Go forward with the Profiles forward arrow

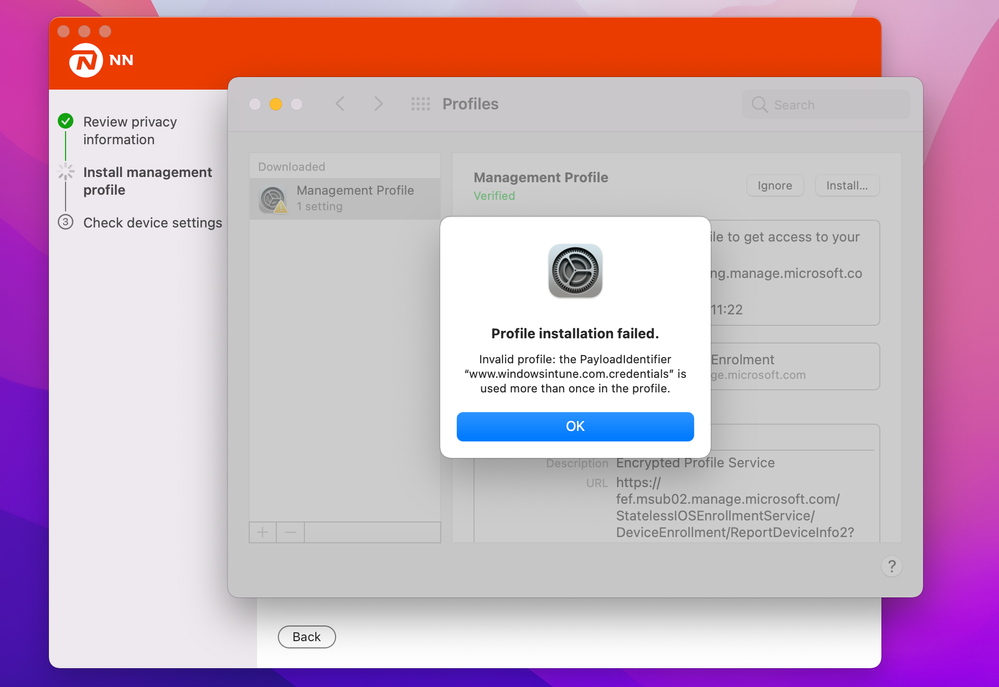coord(378,104)
